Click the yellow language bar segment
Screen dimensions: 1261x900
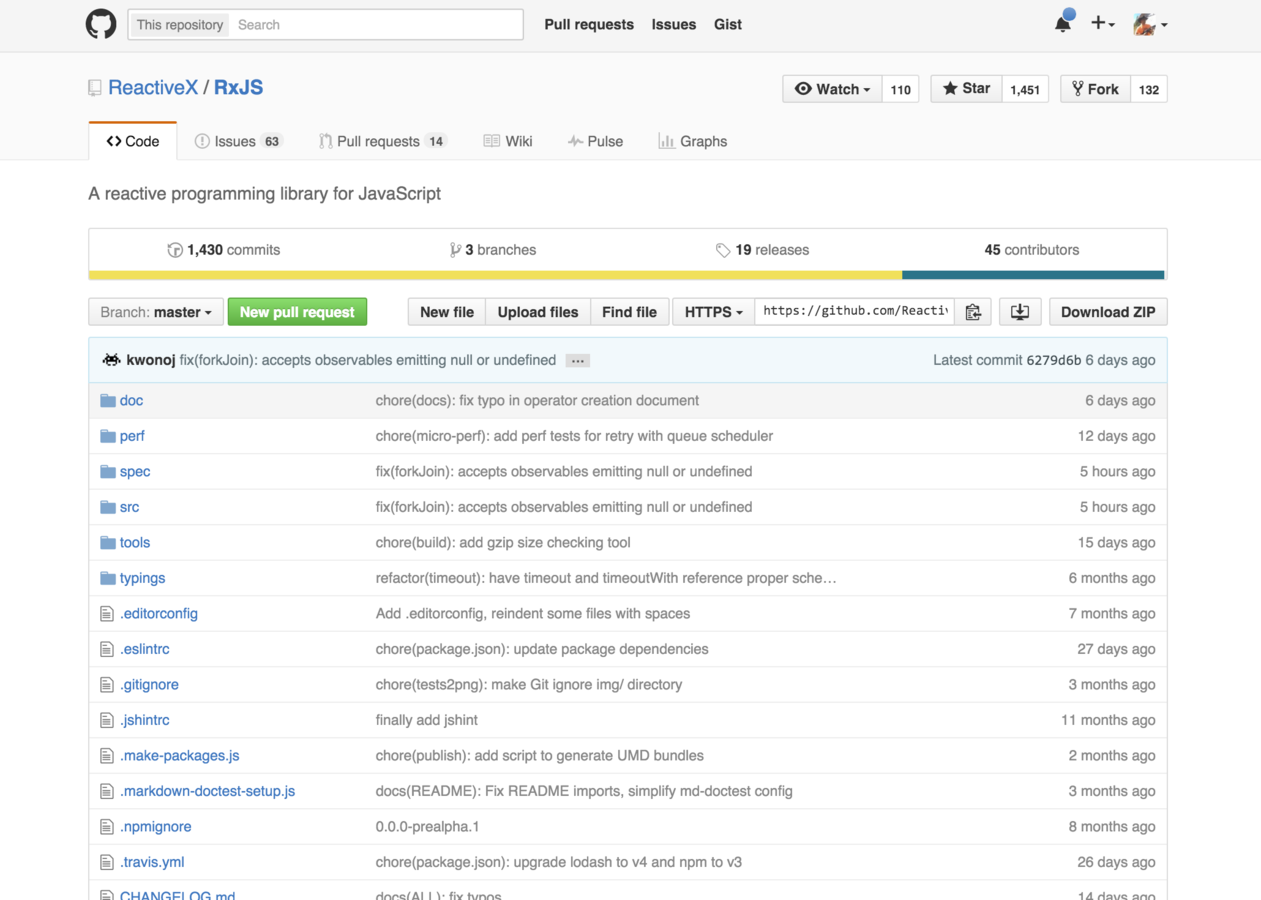click(495, 275)
